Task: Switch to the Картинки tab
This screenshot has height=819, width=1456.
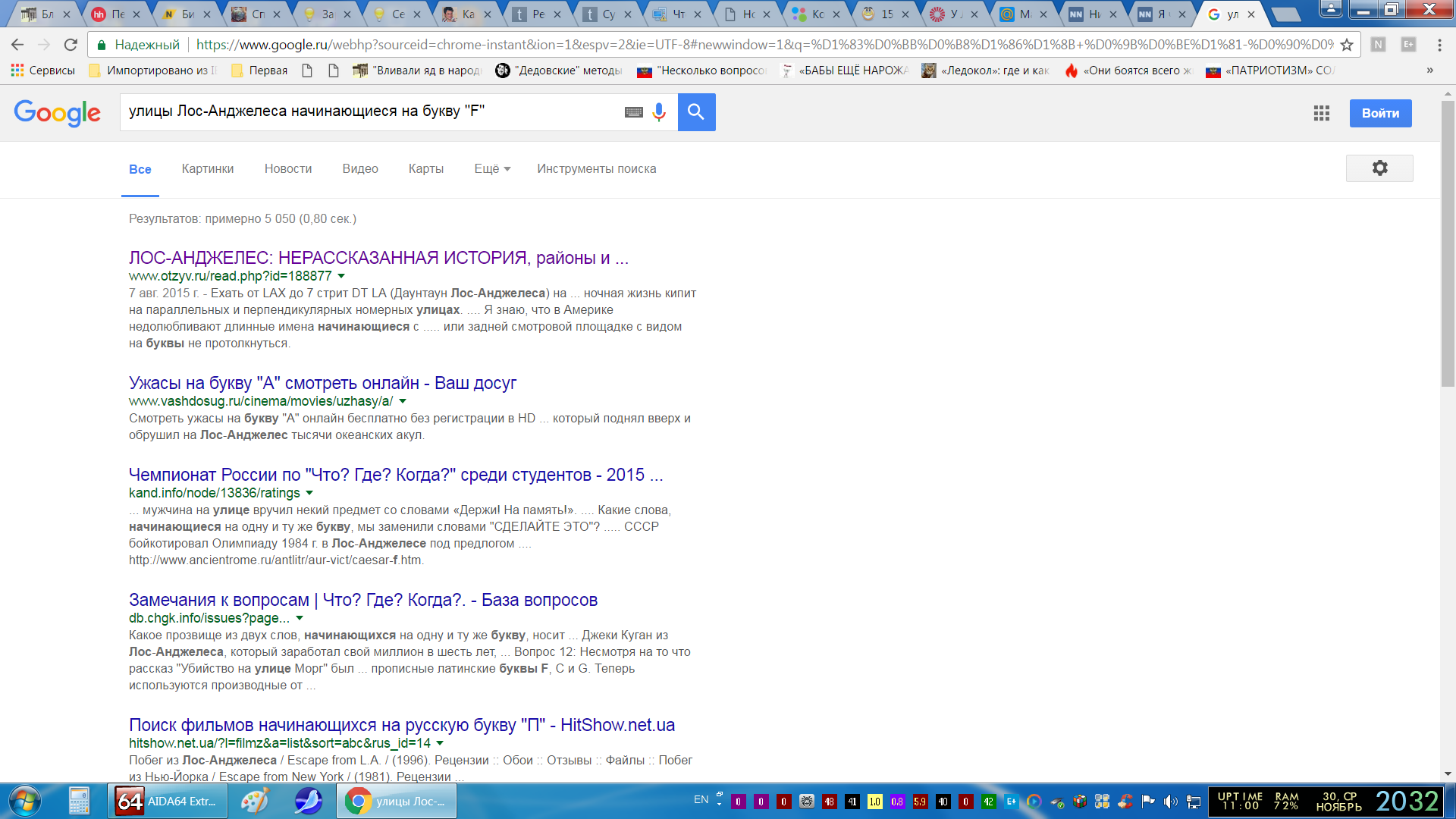Action: (207, 169)
